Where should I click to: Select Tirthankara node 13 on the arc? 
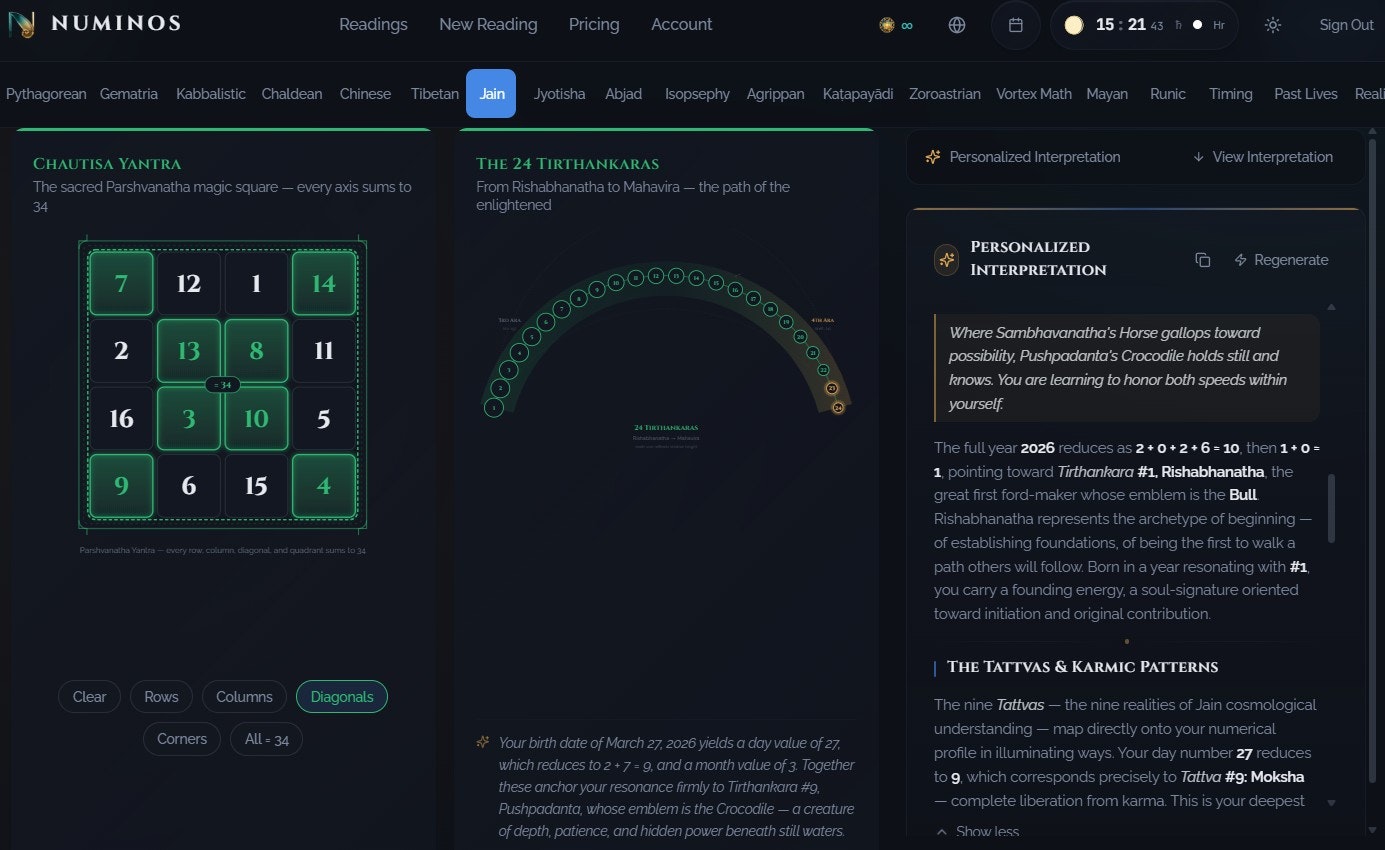(676, 276)
